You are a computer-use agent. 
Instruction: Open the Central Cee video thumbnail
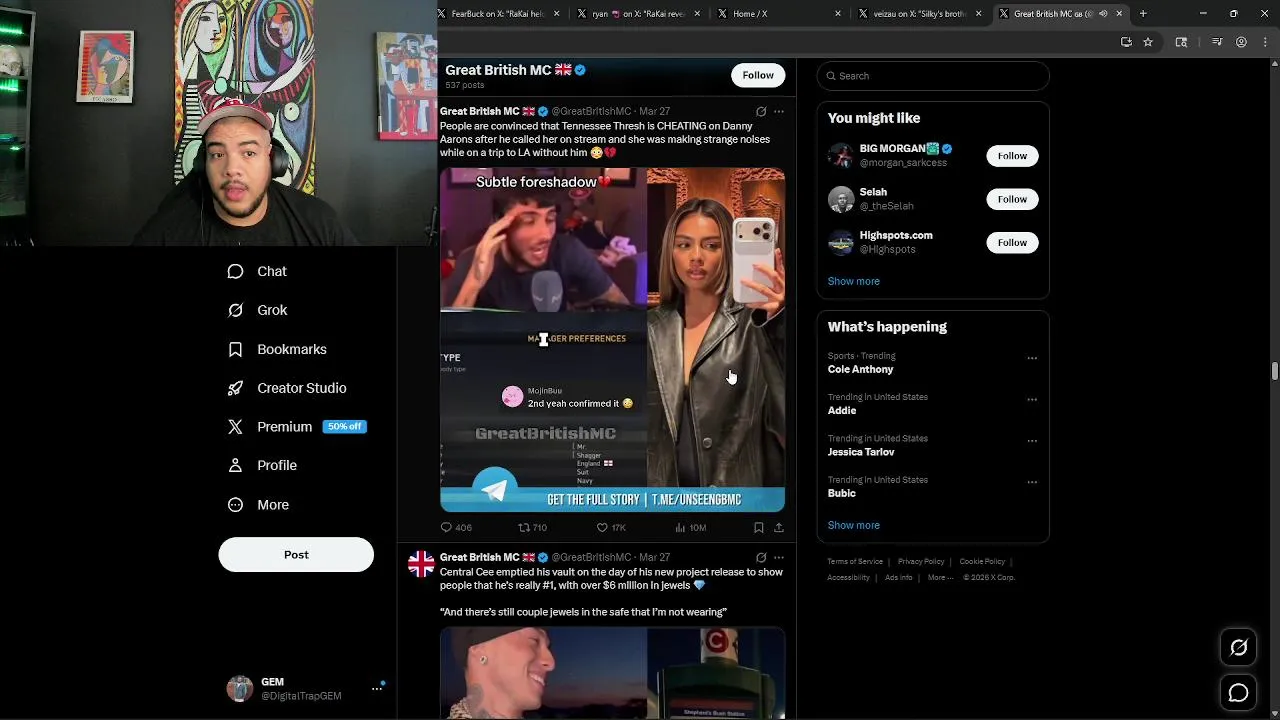(x=612, y=673)
